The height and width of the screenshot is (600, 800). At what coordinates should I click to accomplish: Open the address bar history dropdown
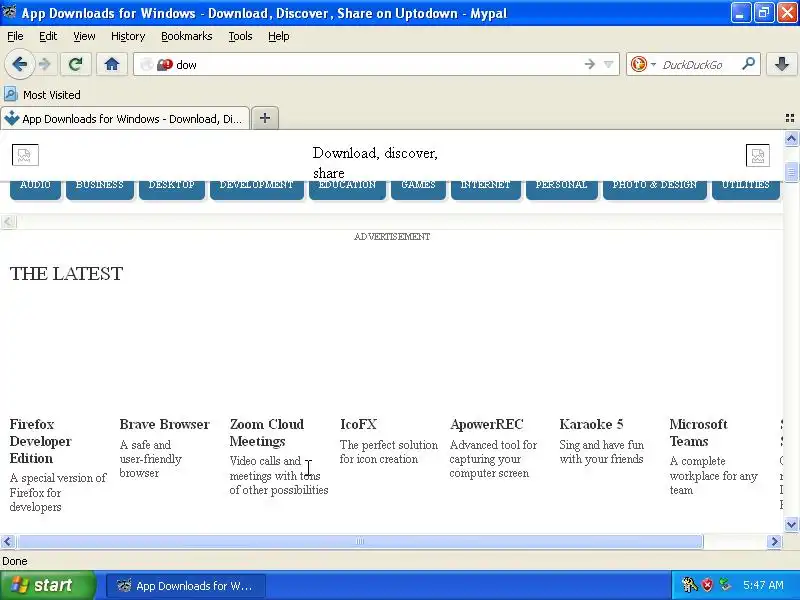(608, 64)
